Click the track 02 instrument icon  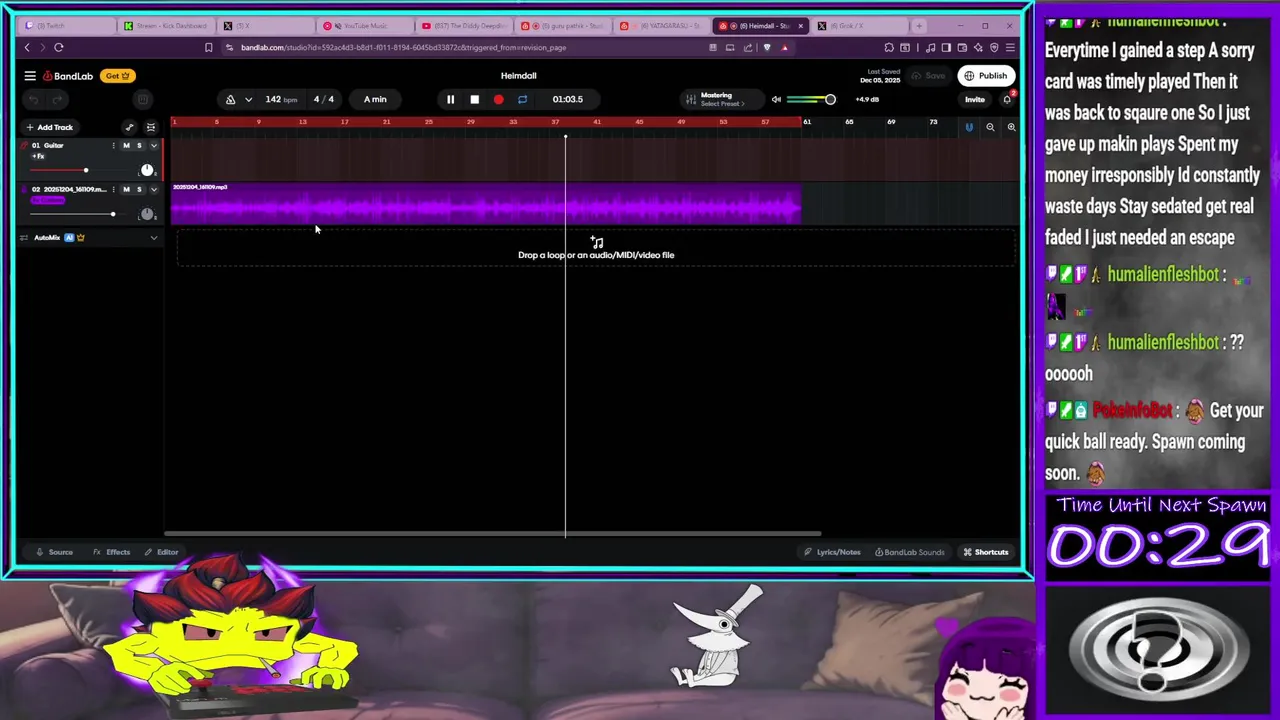(24, 190)
